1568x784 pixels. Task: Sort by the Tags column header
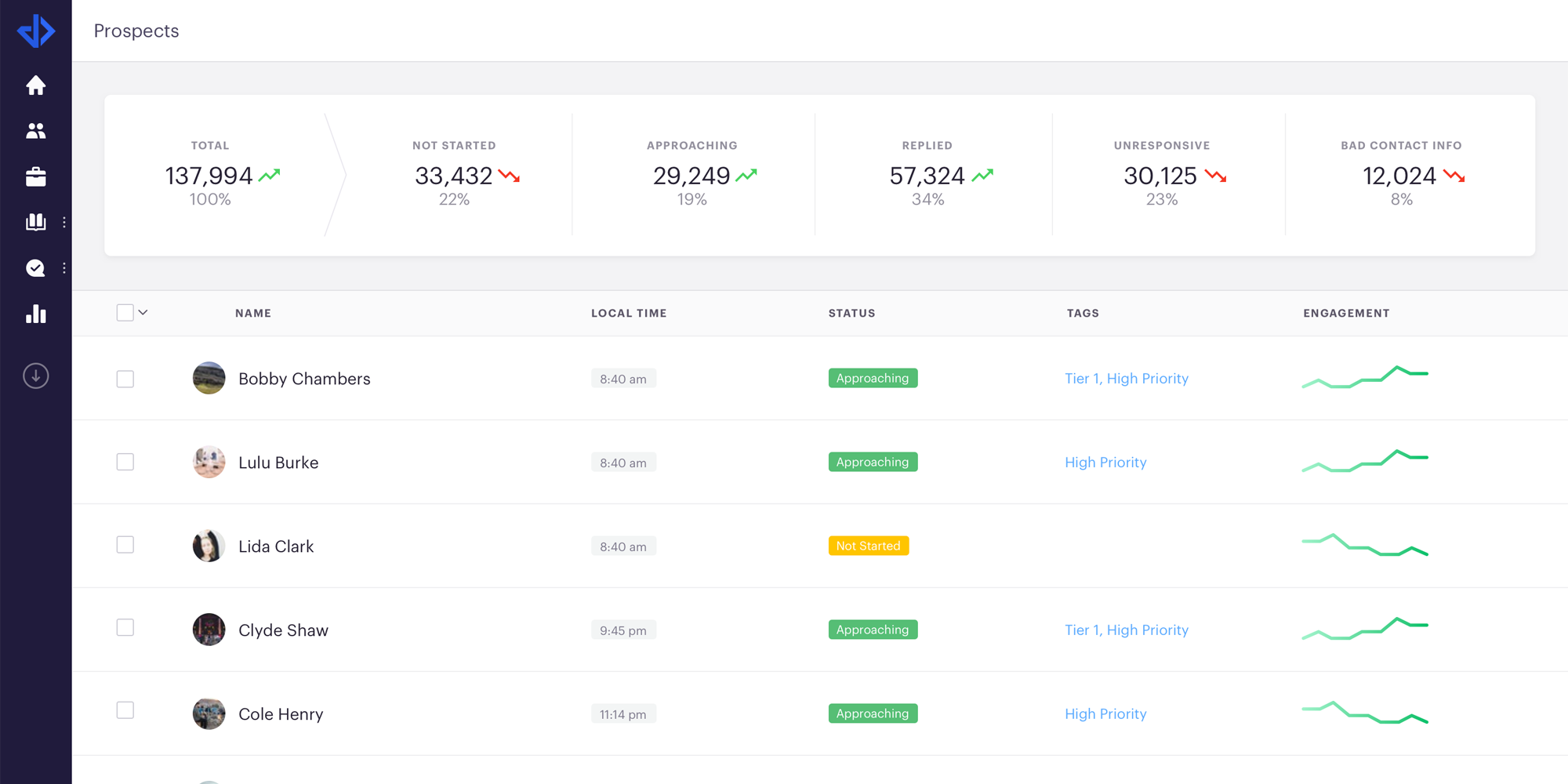coord(1083,313)
